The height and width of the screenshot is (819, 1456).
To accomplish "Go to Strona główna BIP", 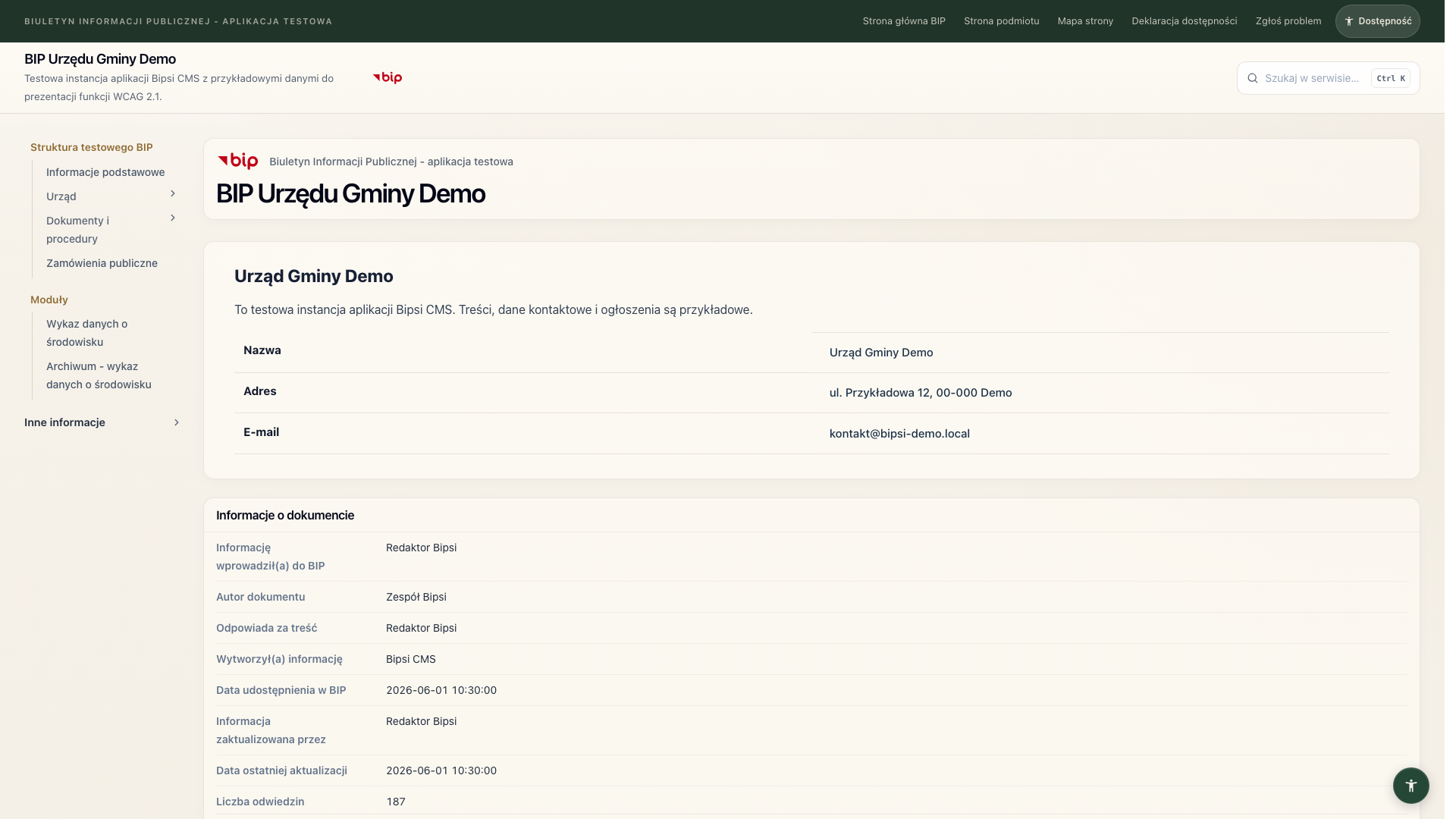I will pos(904,21).
